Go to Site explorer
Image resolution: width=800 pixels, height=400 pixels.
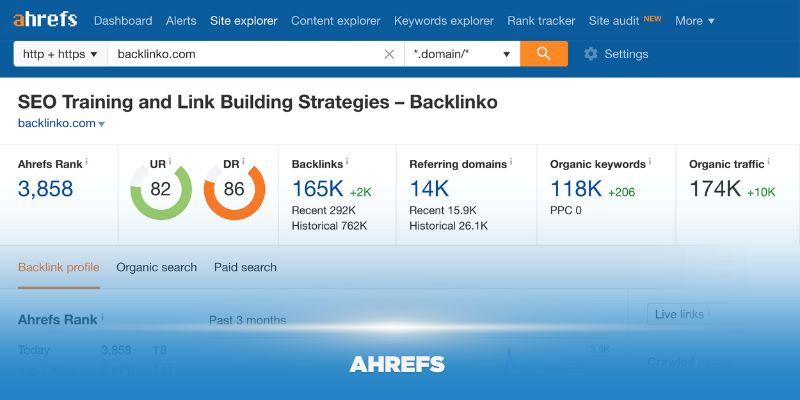click(244, 21)
